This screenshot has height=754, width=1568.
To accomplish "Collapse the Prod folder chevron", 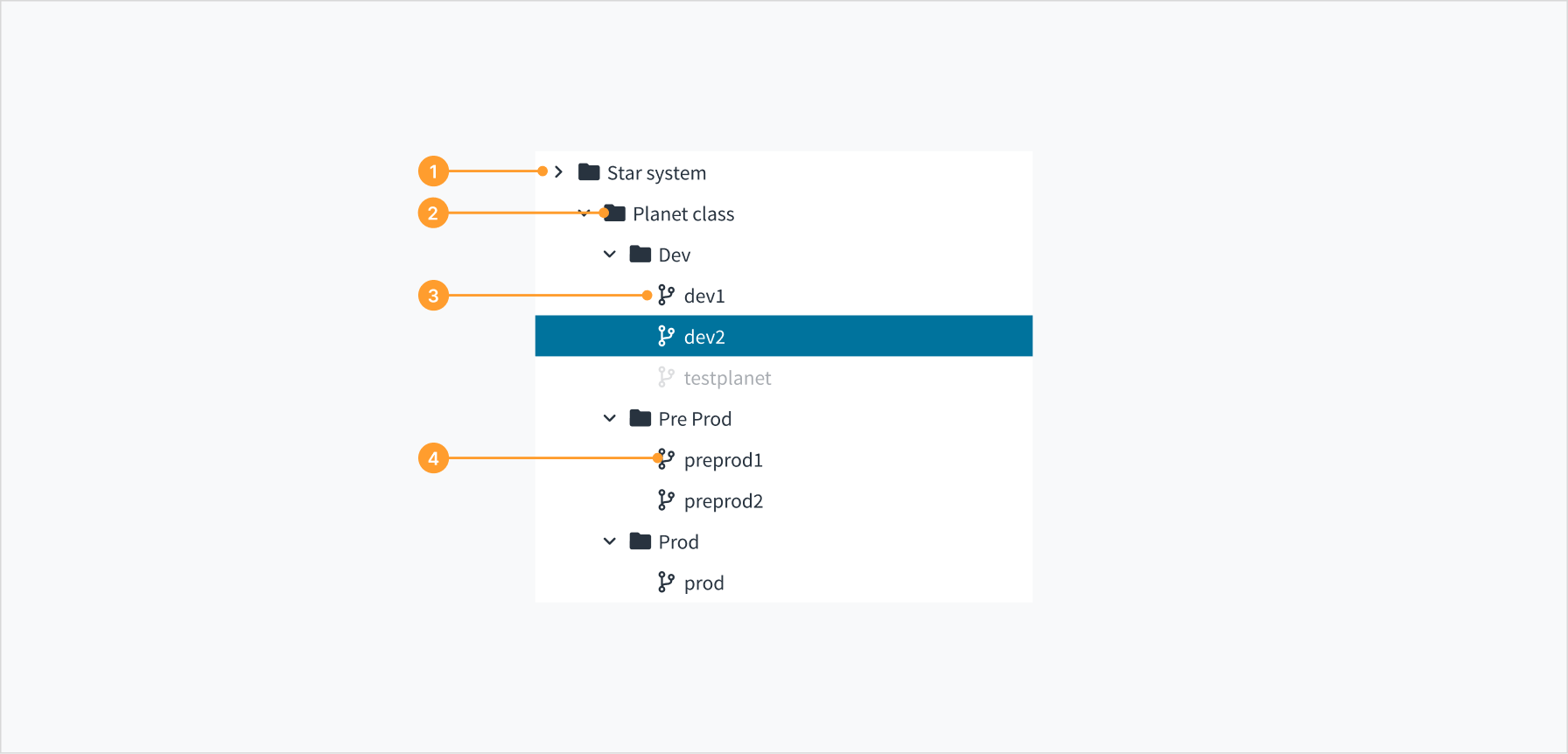I will pyautogui.click(x=610, y=541).
